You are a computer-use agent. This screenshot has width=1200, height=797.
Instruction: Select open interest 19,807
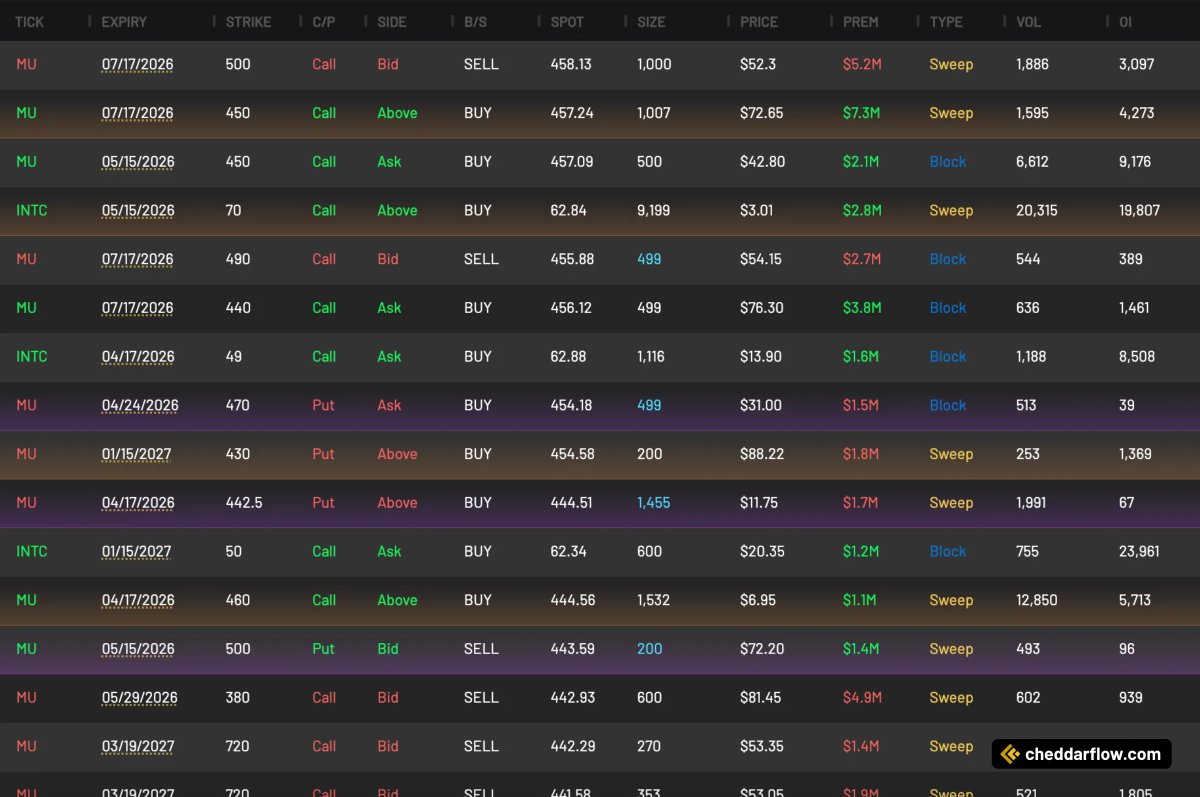(1140, 210)
